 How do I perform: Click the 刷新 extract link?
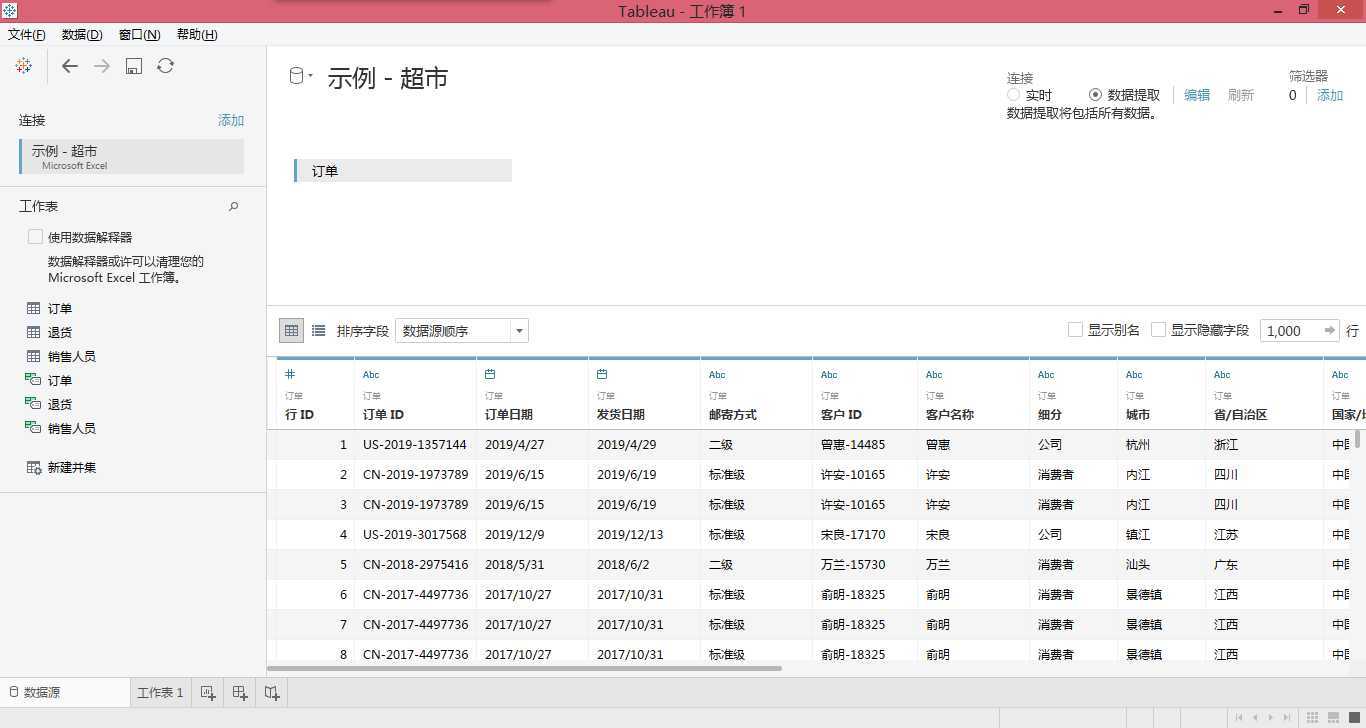coord(1241,95)
